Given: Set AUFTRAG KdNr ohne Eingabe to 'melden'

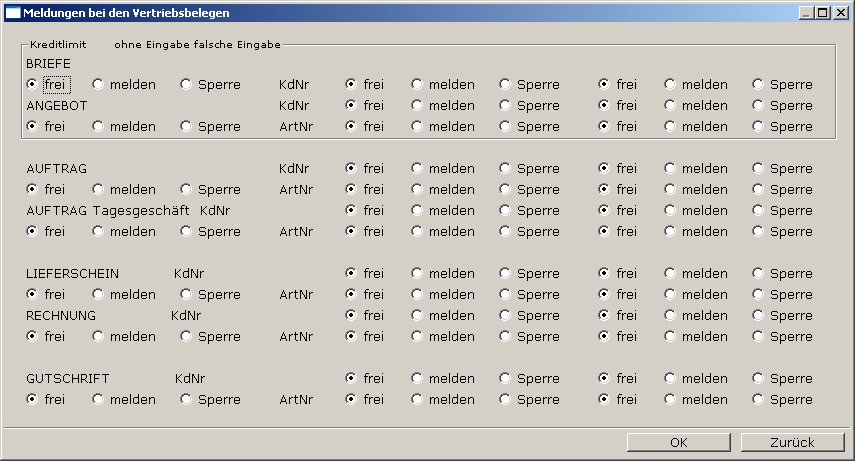Looking at the screenshot, I should 417,169.
